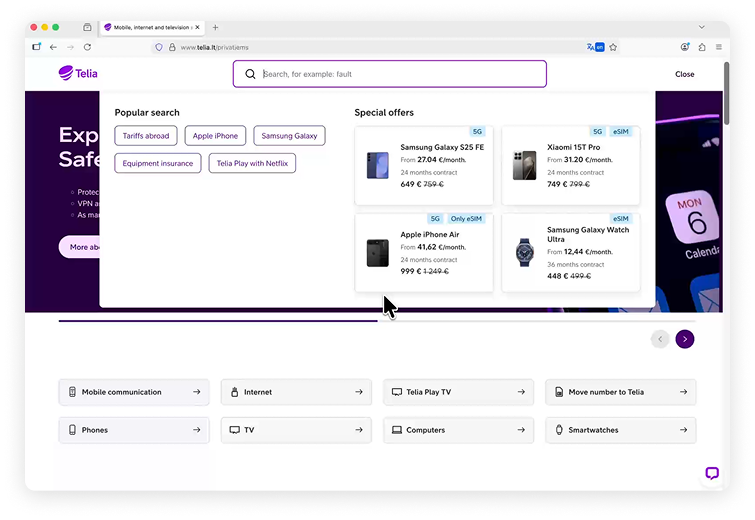755x520 pixels.
Task: Go to next carousel slide
Action: tap(685, 339)
